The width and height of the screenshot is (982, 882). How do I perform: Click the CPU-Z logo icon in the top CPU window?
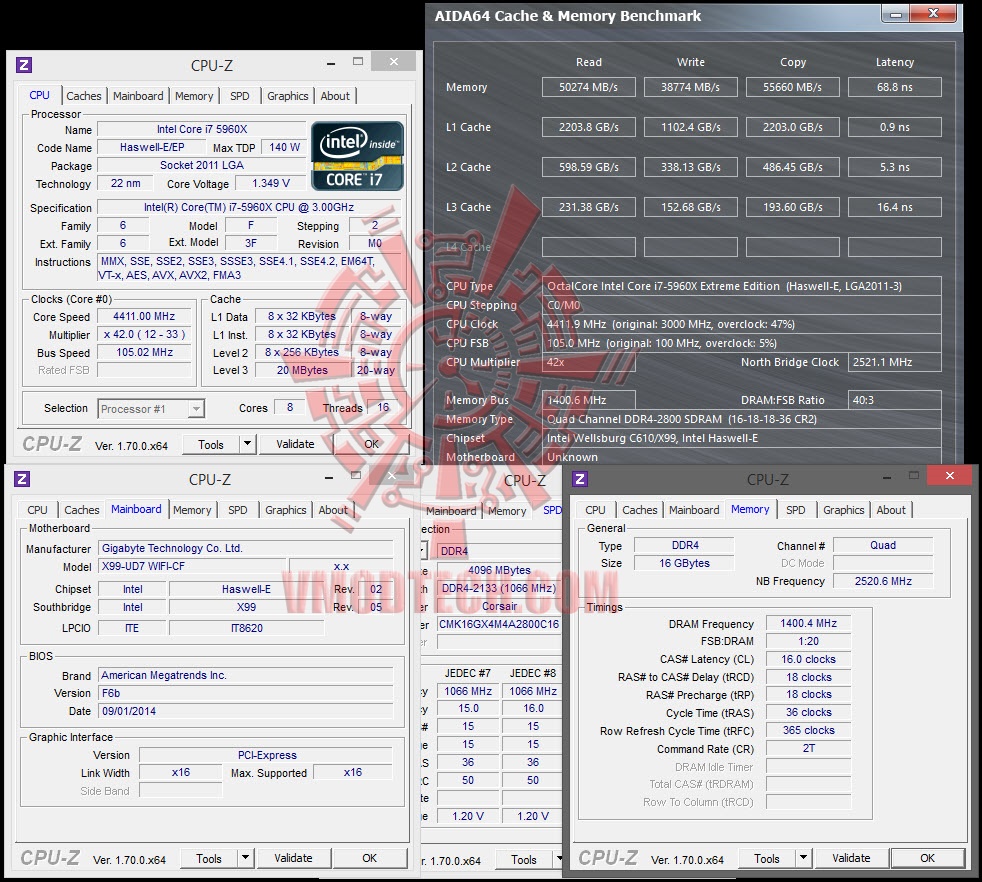point(23,65)
